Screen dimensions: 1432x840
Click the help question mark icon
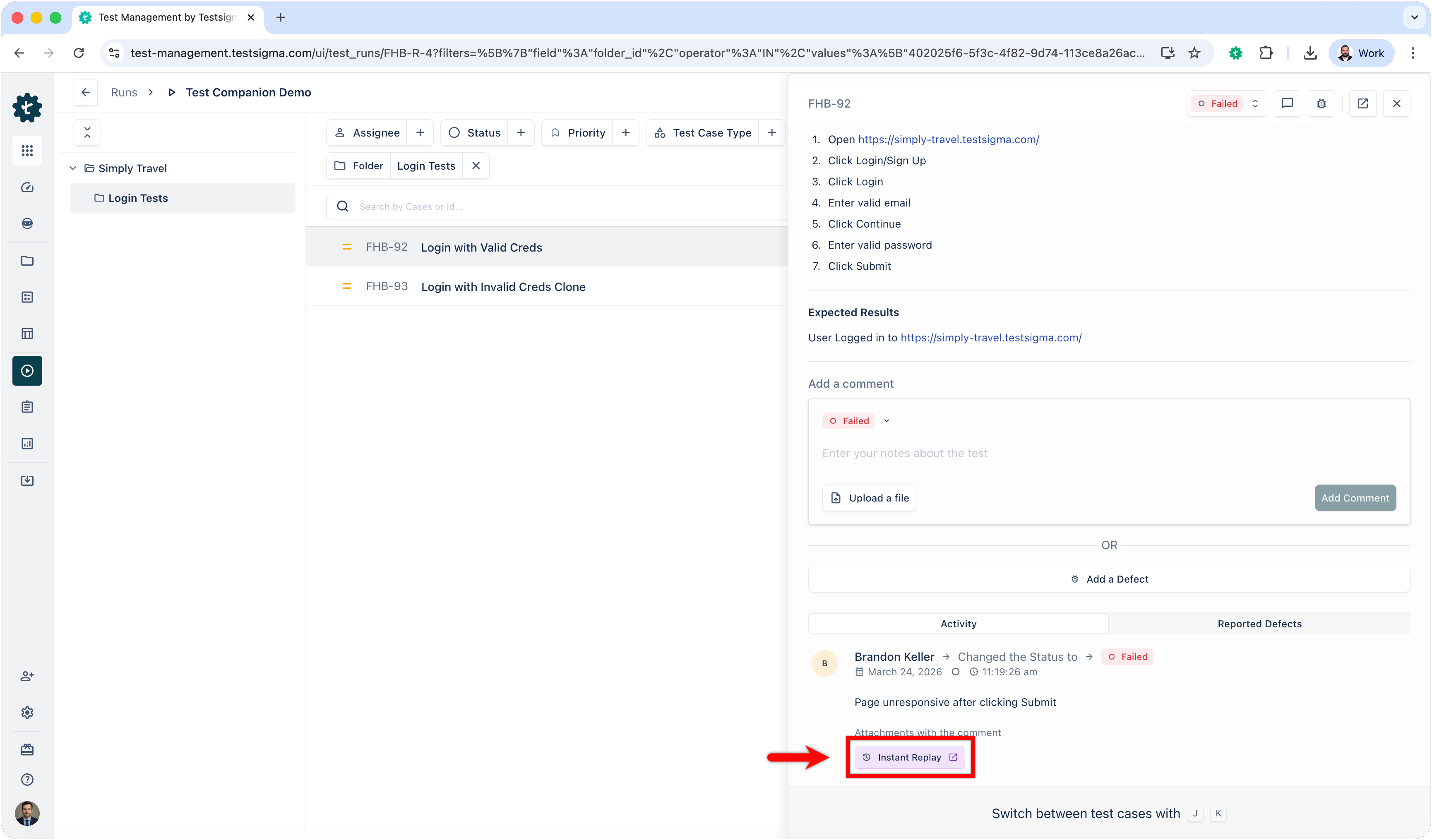pos(27,779)
